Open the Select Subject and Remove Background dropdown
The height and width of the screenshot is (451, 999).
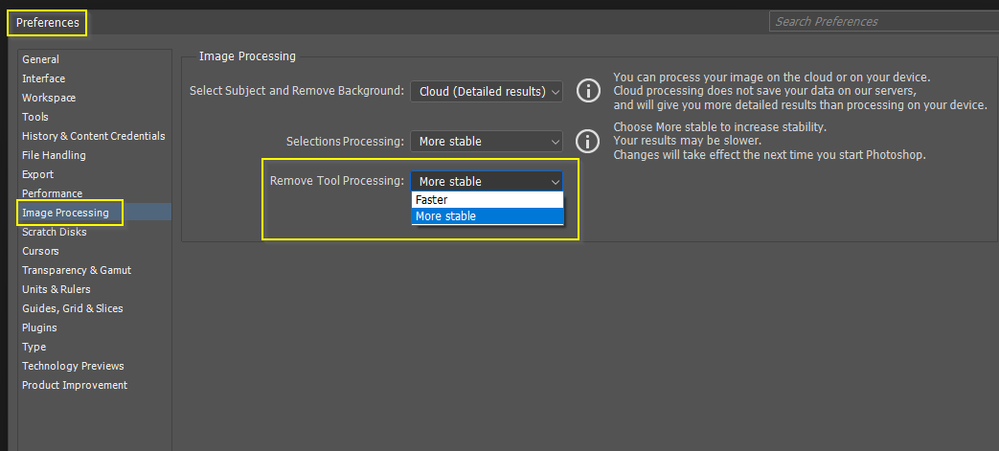(x=487, y=91)
